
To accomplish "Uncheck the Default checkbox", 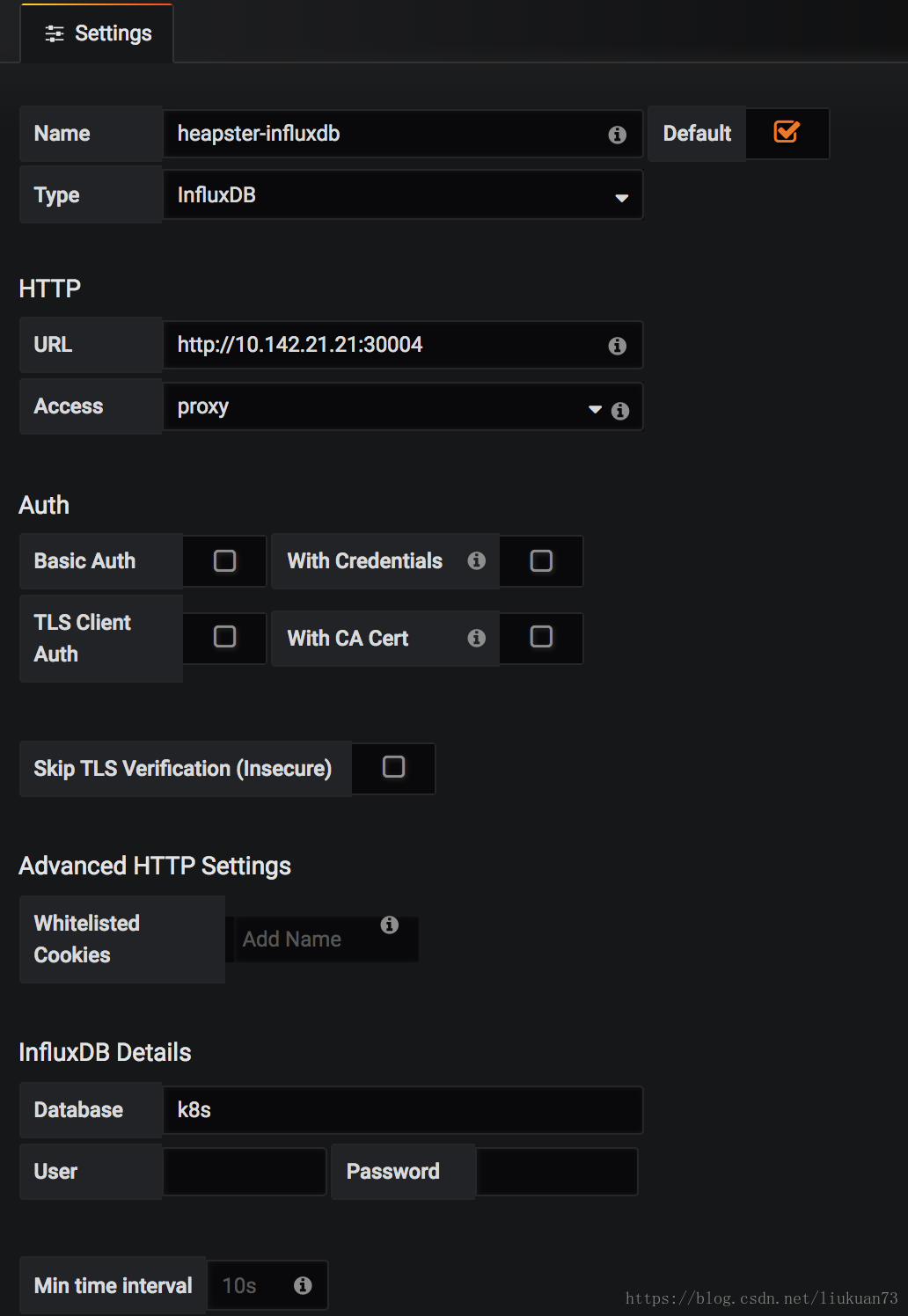I will (787, 132).
